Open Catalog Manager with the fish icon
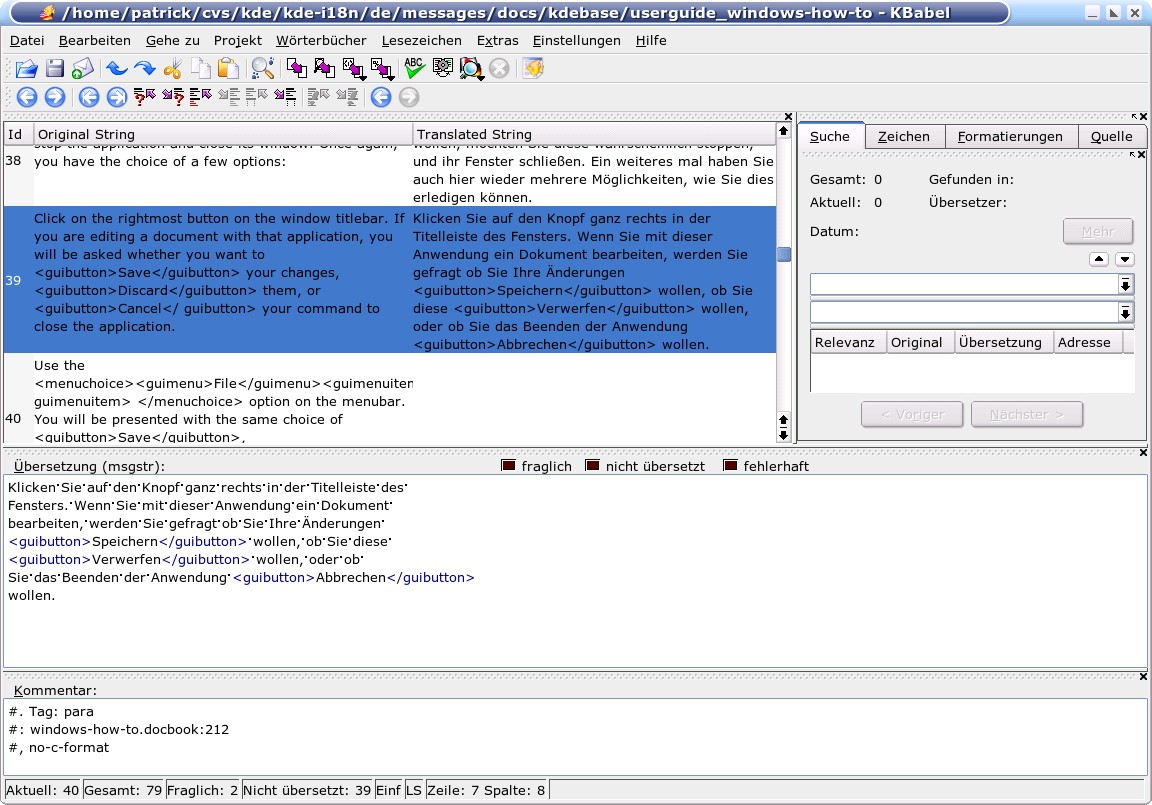The image size is (1152, 805). pos(533,69)
